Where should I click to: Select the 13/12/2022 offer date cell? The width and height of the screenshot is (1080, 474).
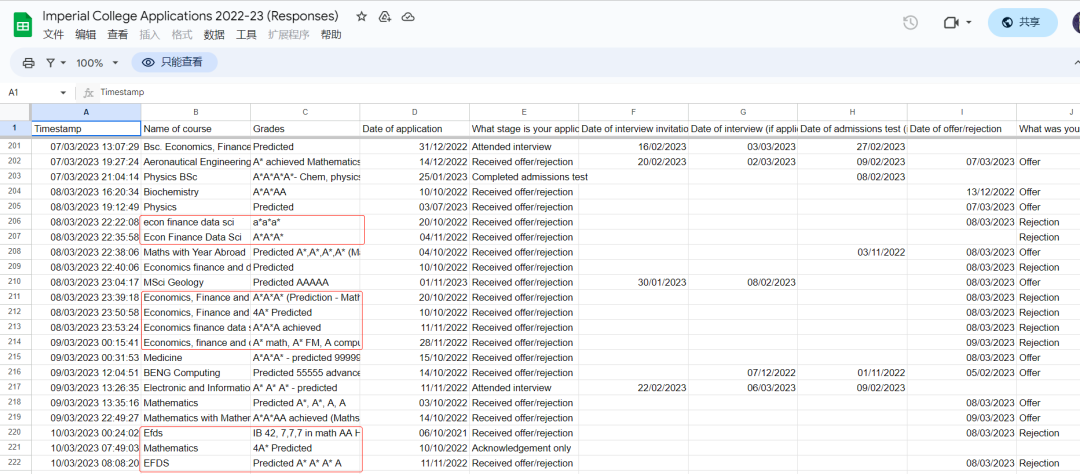click(x=962, y=192)
